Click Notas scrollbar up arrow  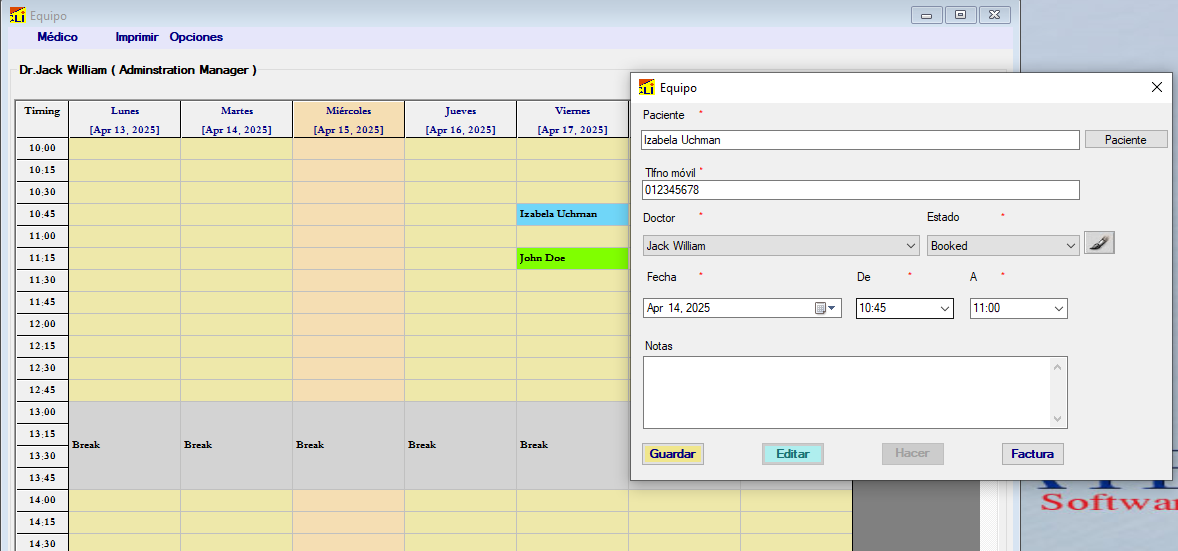1059,366
